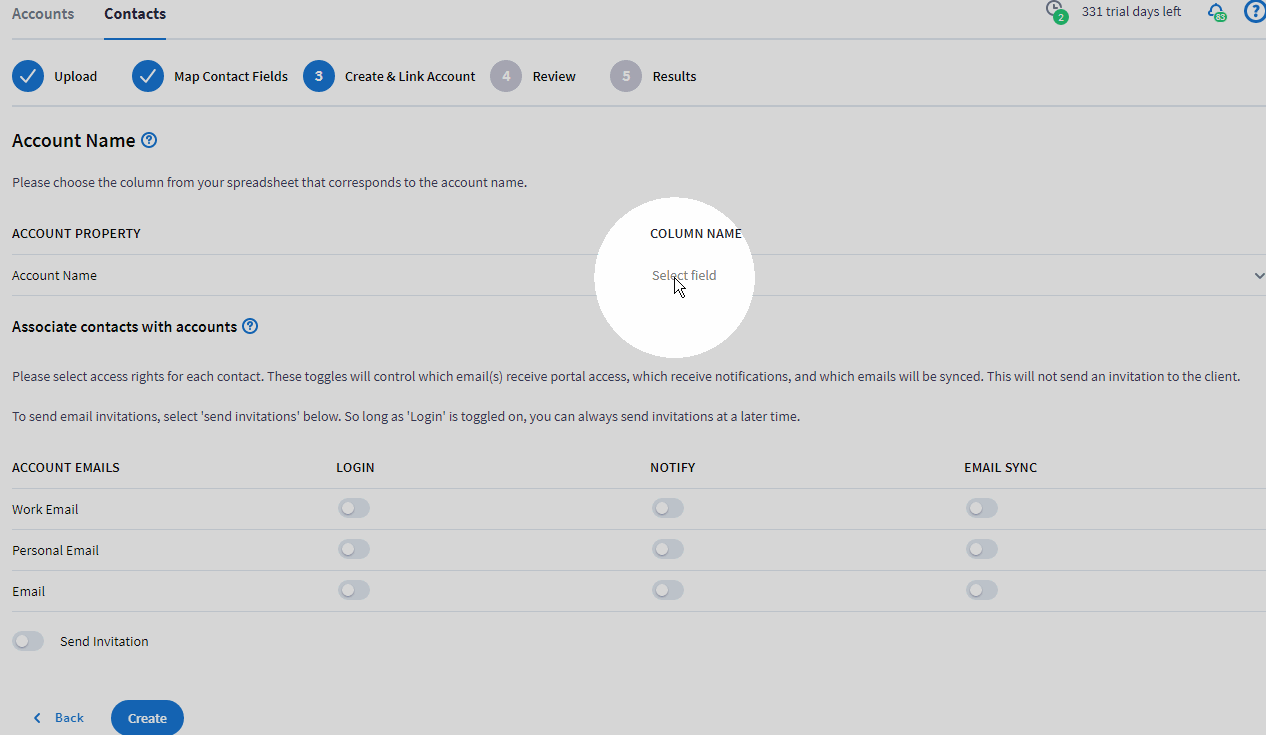This screenshot has width=1266, height=735.
Task: Toggle Login for Work Email
Action: coord(354,508)
